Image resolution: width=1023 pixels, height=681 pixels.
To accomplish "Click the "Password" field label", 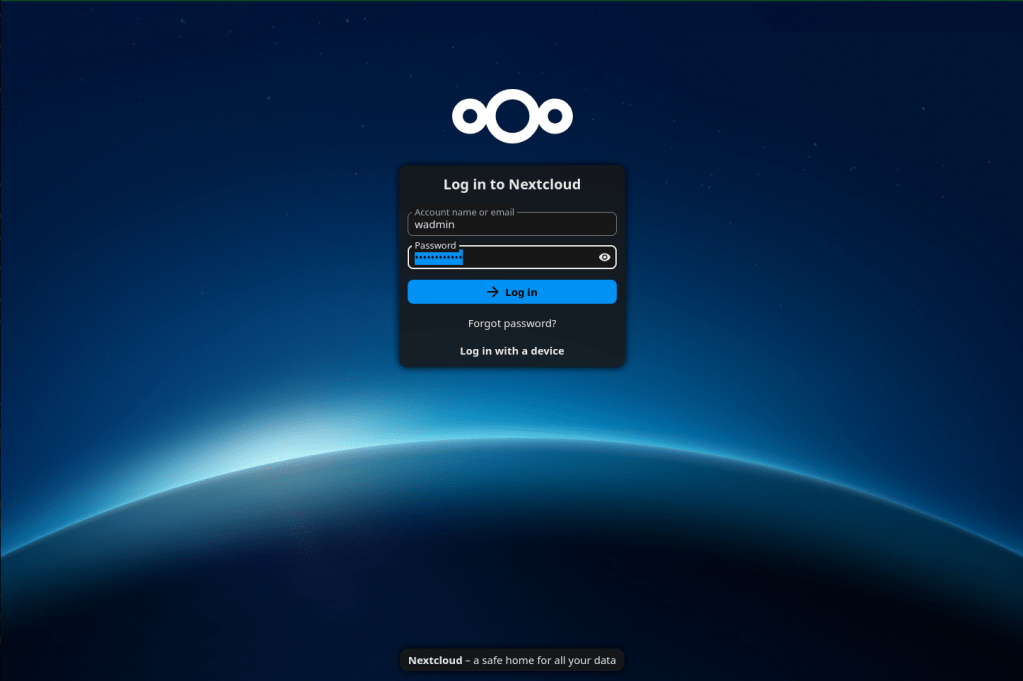I will pyautogui.click(x=435, y=246).
